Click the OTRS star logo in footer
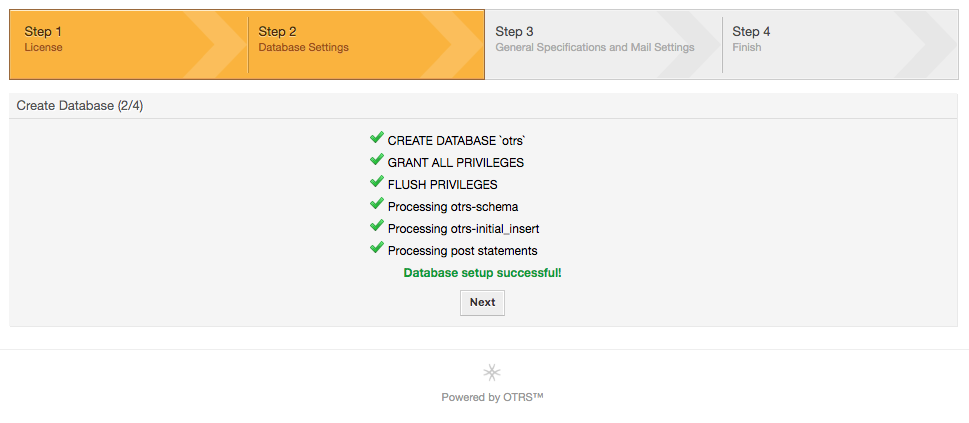The width and height of the screenshot is (969, 423). click(x=492, y=372)
